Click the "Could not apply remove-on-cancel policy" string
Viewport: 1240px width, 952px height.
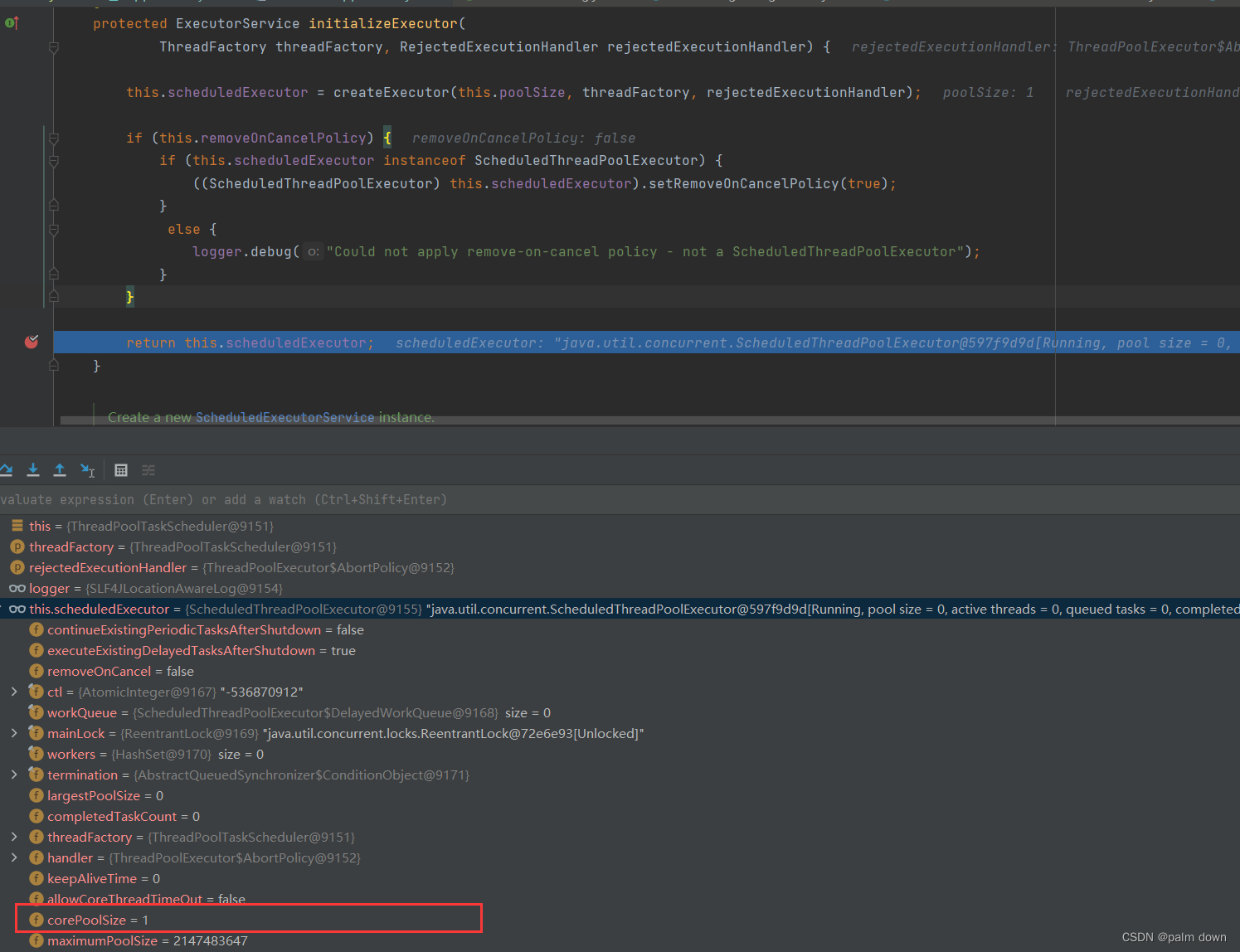pos(644,251)
